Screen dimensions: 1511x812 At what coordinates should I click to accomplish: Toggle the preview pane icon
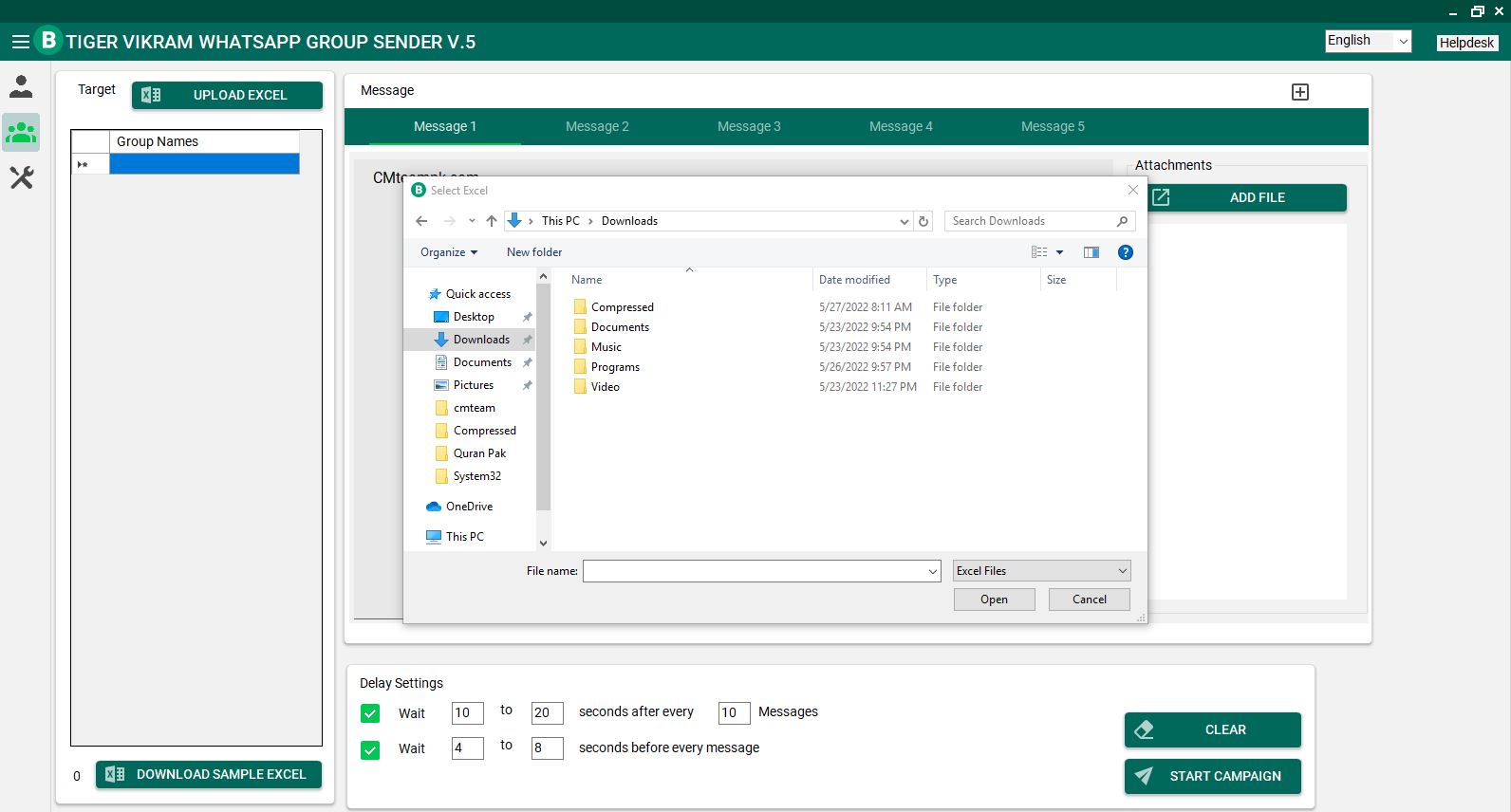pyautogui.click(x=1091, y=252)
